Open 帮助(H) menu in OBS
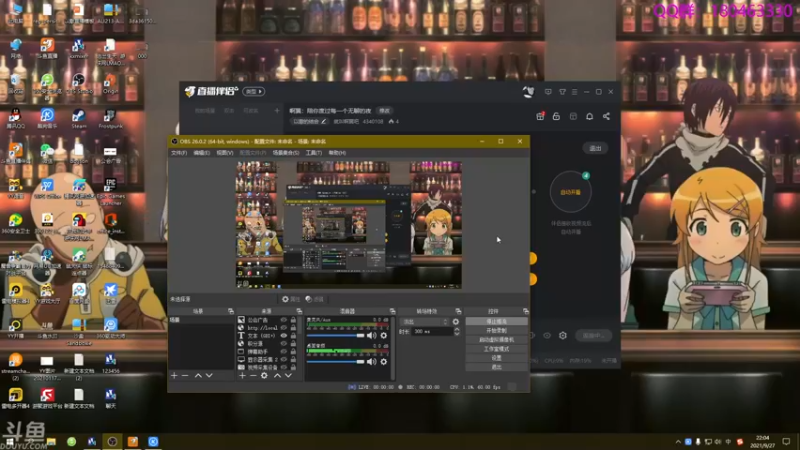The image size is (800, 450). (337, 153)
